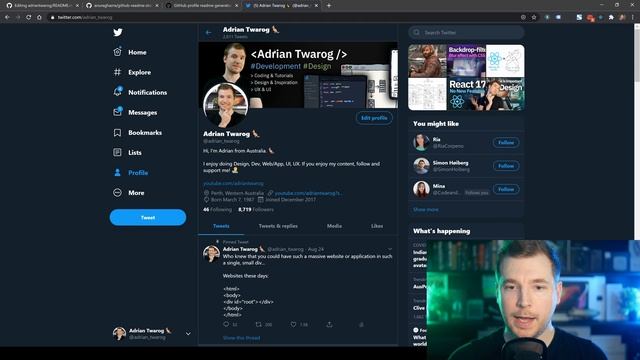Screen dimensions: 640x360
Task: Open youtube link next to location
Action: [x=308, y=193]
